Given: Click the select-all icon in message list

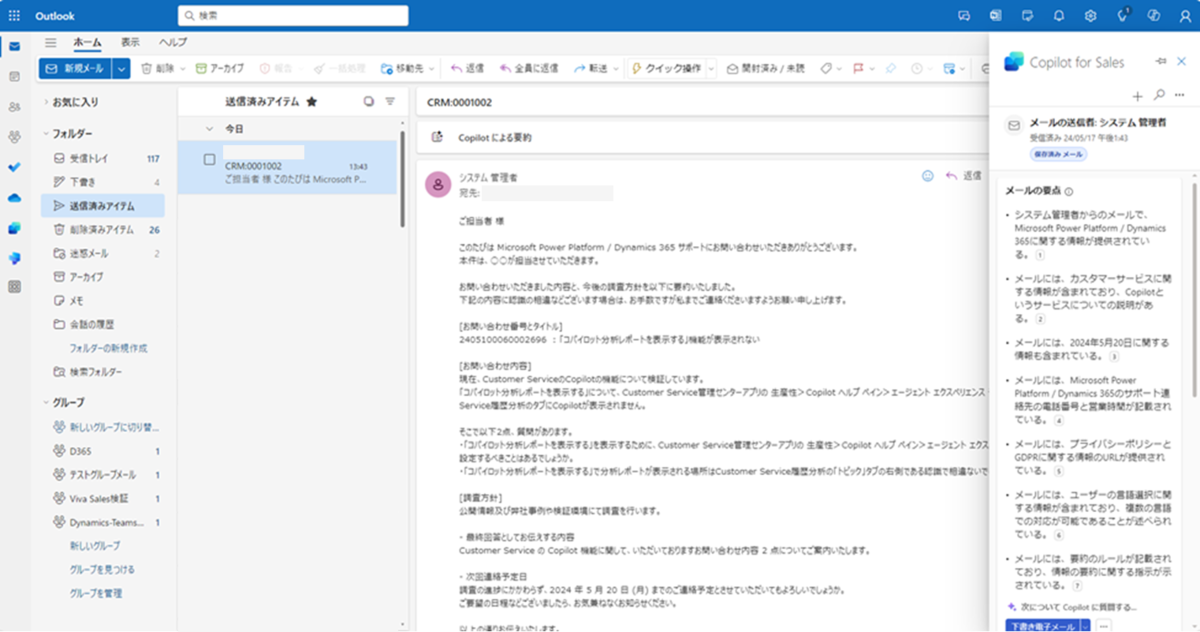Looking at the screenshot, I should 369,101.
